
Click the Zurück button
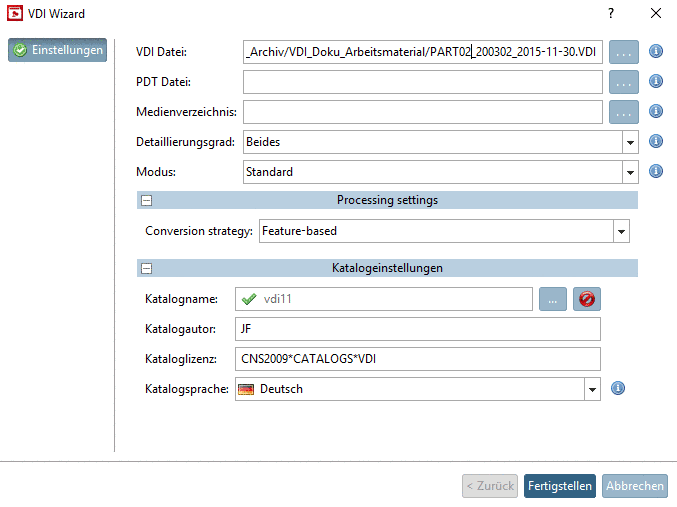tap(490, 486)
